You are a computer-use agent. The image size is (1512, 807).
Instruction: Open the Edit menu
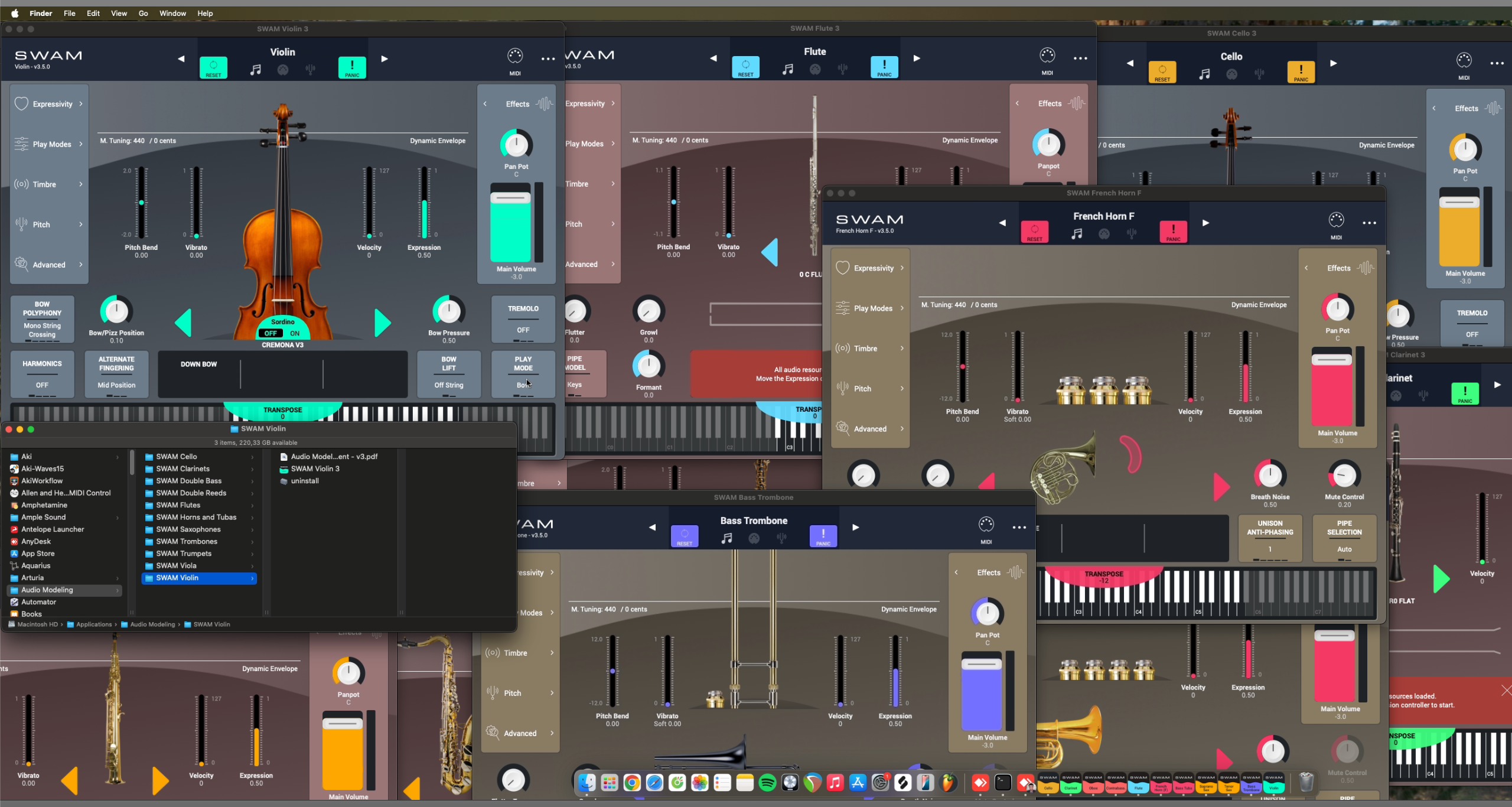pos(93,13)
